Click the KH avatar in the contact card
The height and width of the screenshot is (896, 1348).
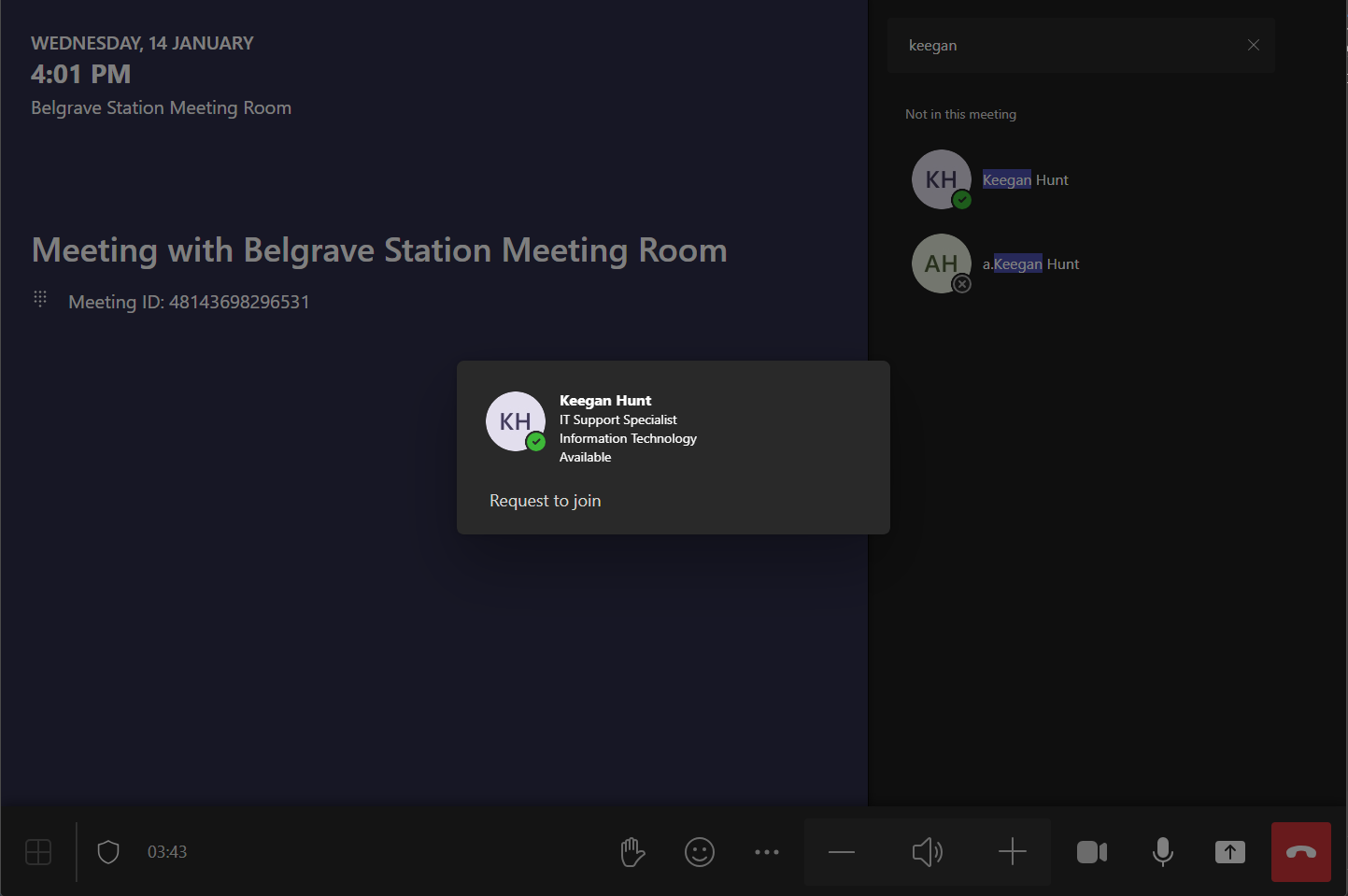click(515, 421)
